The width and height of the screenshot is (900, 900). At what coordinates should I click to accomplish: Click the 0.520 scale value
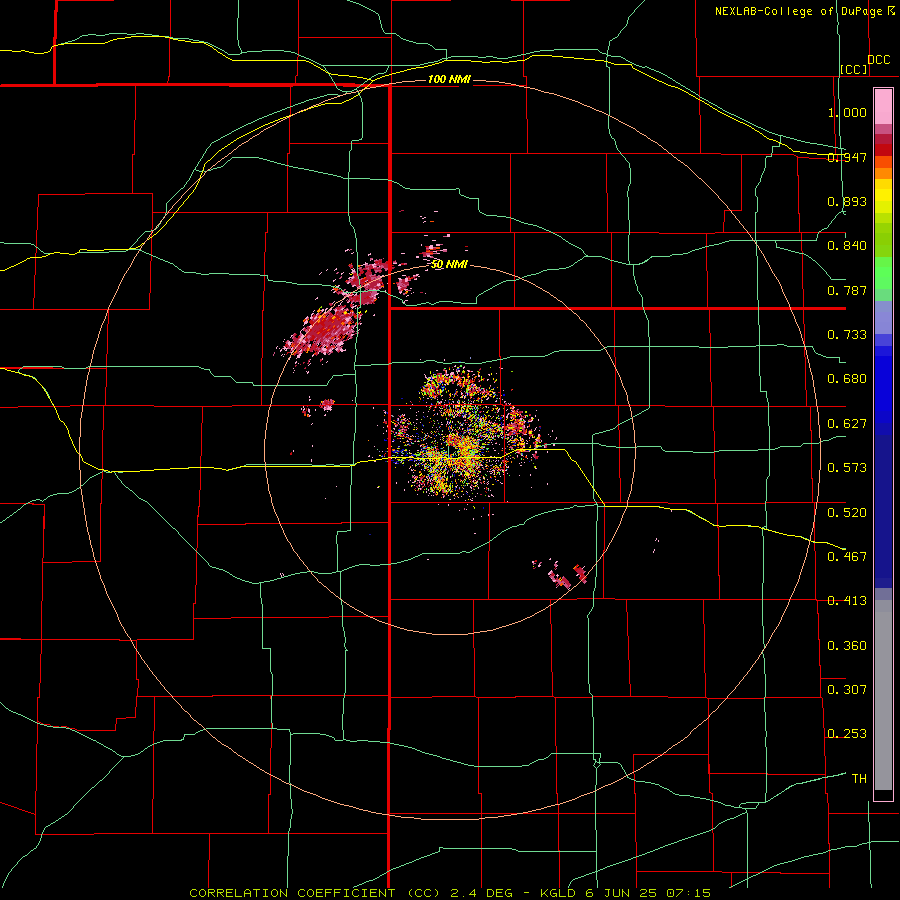click(x=847, y=513)
